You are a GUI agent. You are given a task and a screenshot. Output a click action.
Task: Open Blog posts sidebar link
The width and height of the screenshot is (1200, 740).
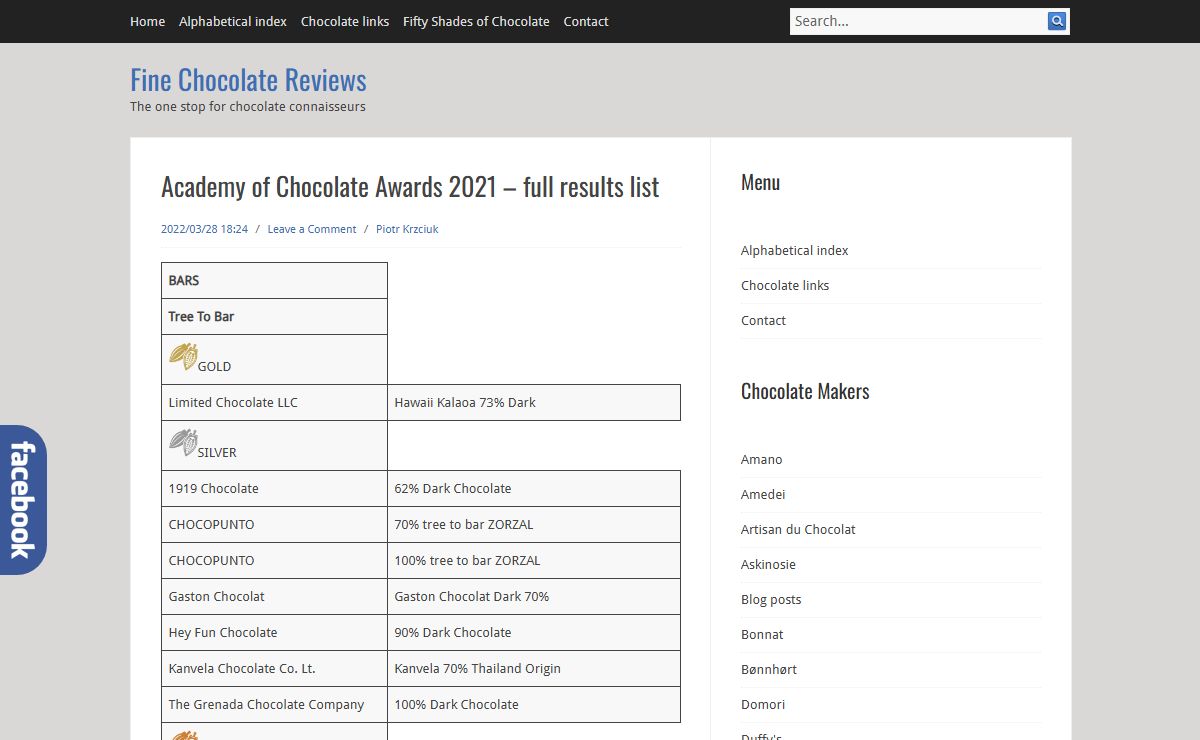pos(771,600)
